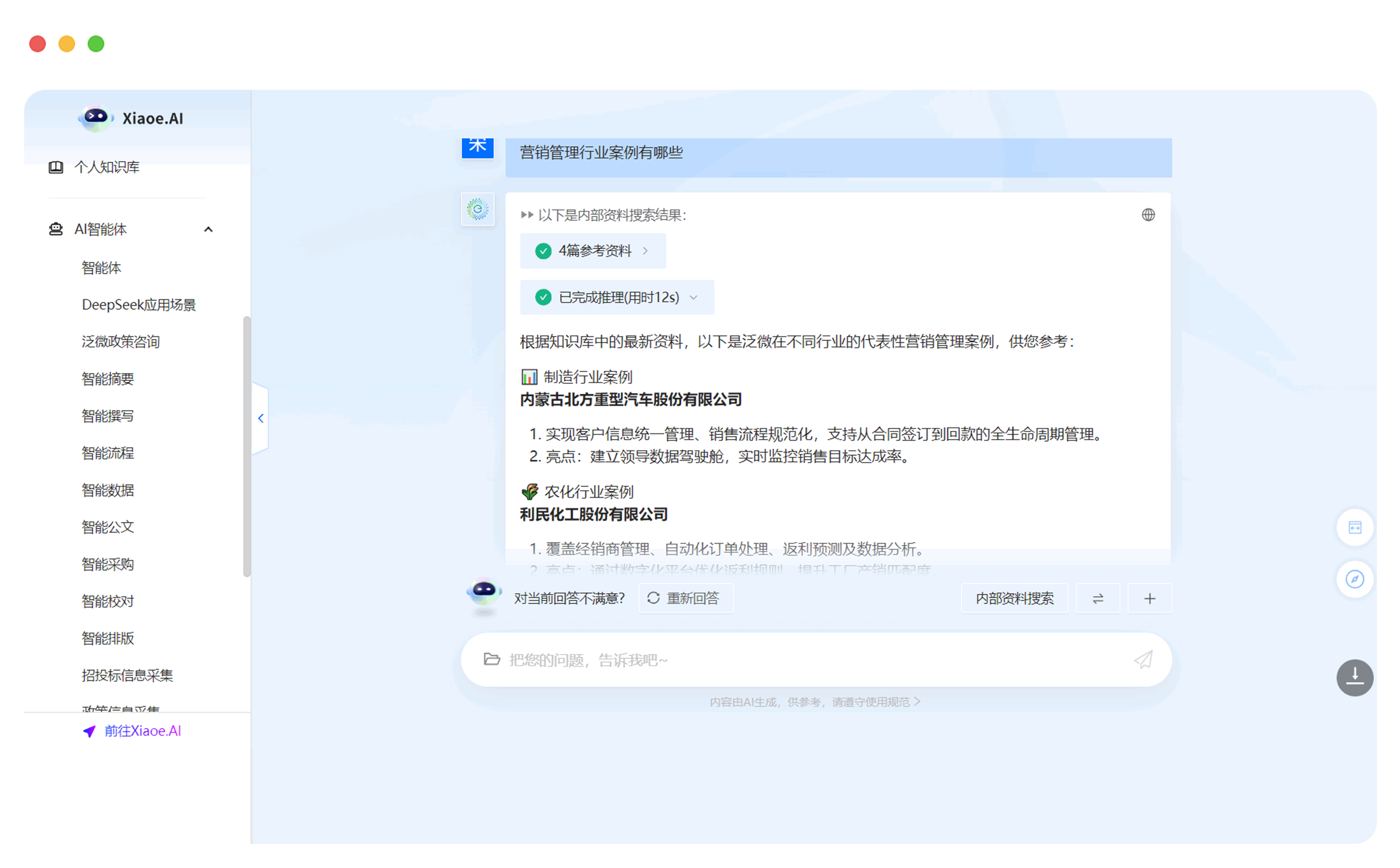This screenshot has width=1400, height=868.
Task: Click the 内部资料搜索 button
Action: (x=1013, y=598)
